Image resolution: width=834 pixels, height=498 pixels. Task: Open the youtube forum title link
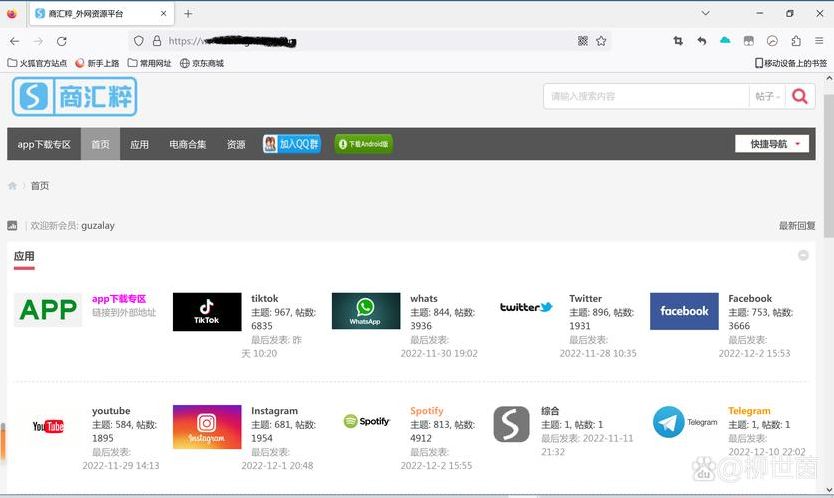pyautogui.click(x=111, y=411)
